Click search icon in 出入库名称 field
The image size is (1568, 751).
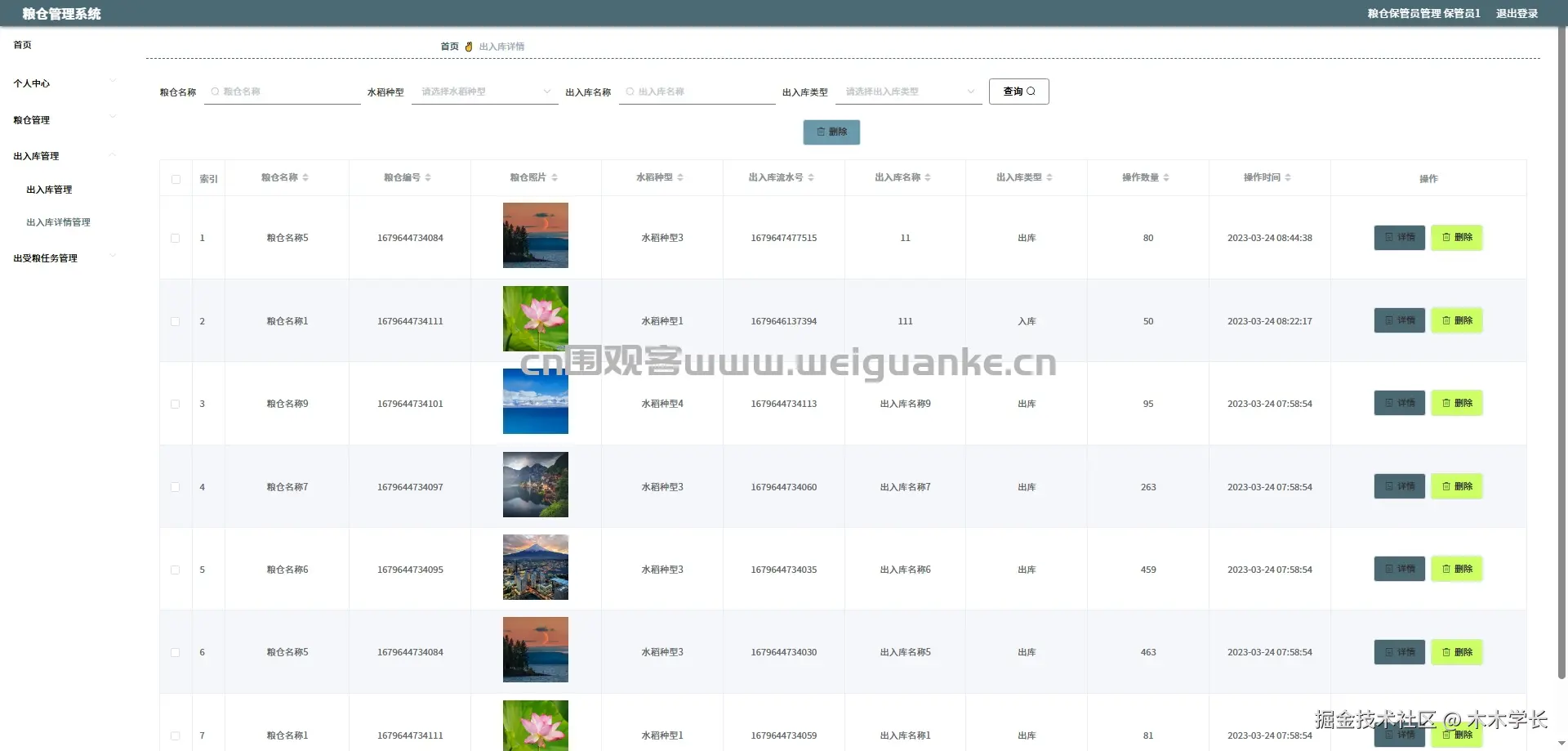pos(630,92)
